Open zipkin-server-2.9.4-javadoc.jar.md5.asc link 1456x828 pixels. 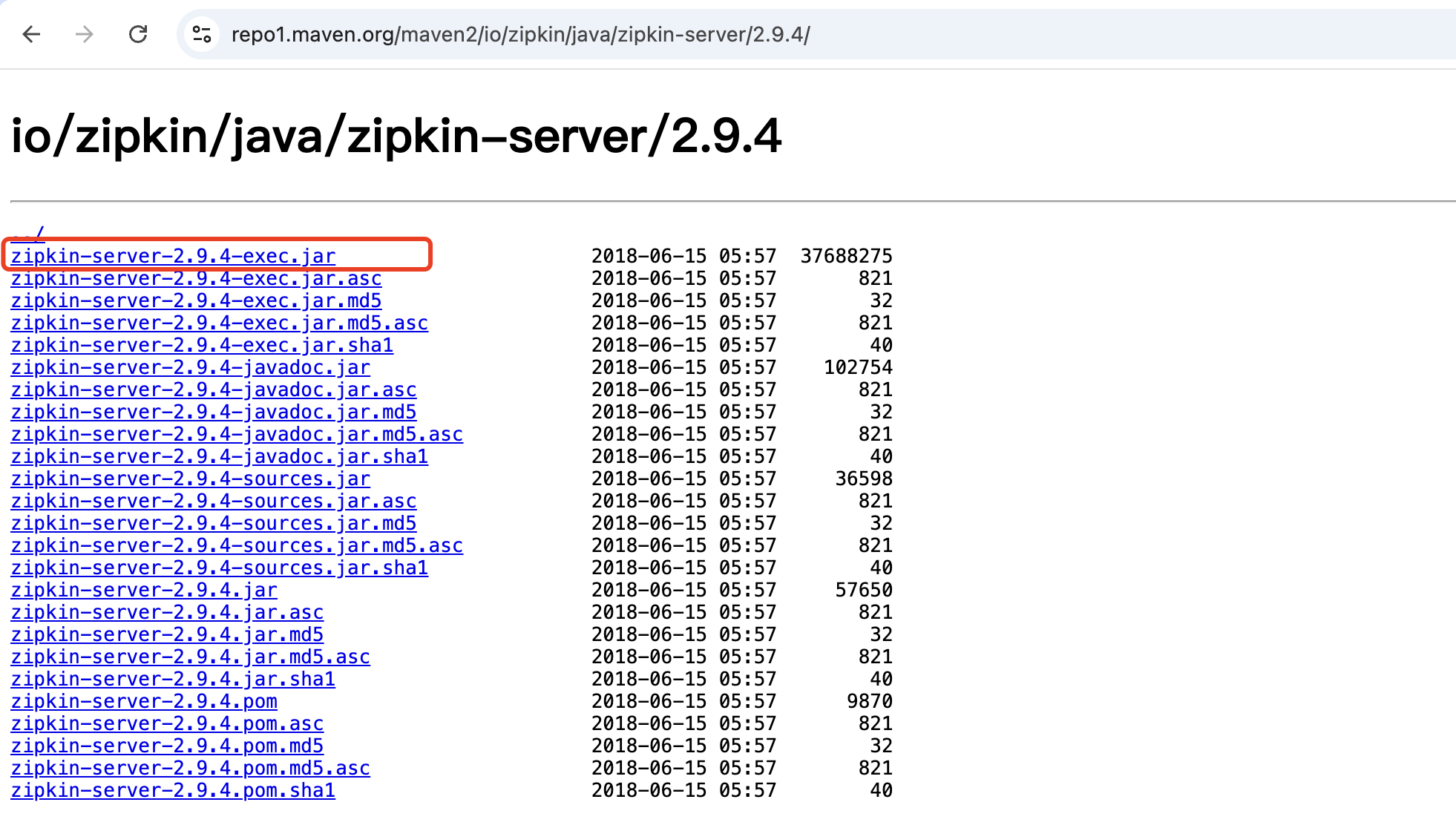click(237, 434)
